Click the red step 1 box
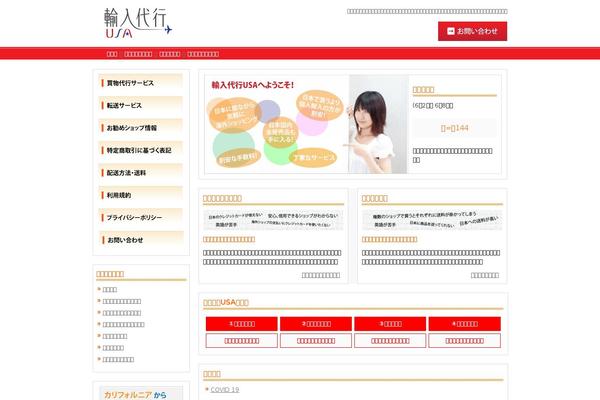Screen dimensions: 600x400 (x=241, y=324)
